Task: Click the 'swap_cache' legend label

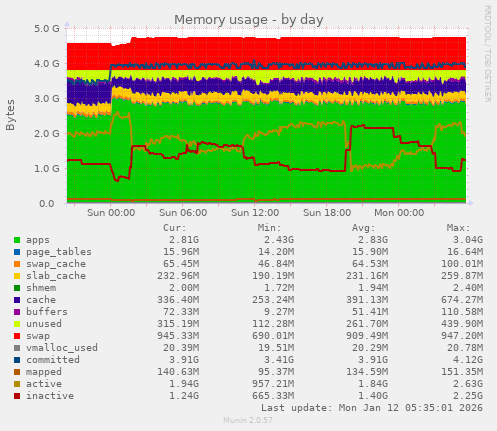Action: coord(56,264)
